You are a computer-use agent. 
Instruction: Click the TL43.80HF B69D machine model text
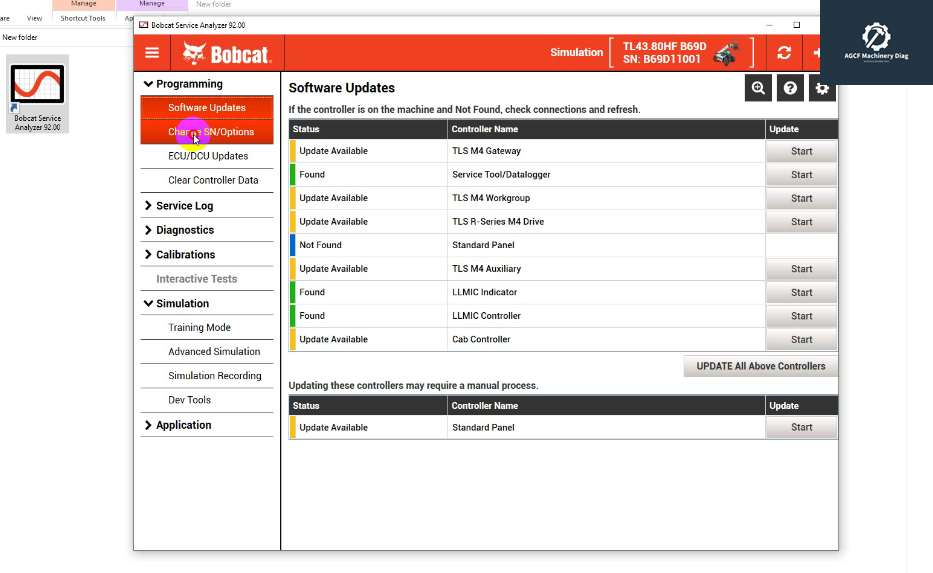(x=664, y=46)
